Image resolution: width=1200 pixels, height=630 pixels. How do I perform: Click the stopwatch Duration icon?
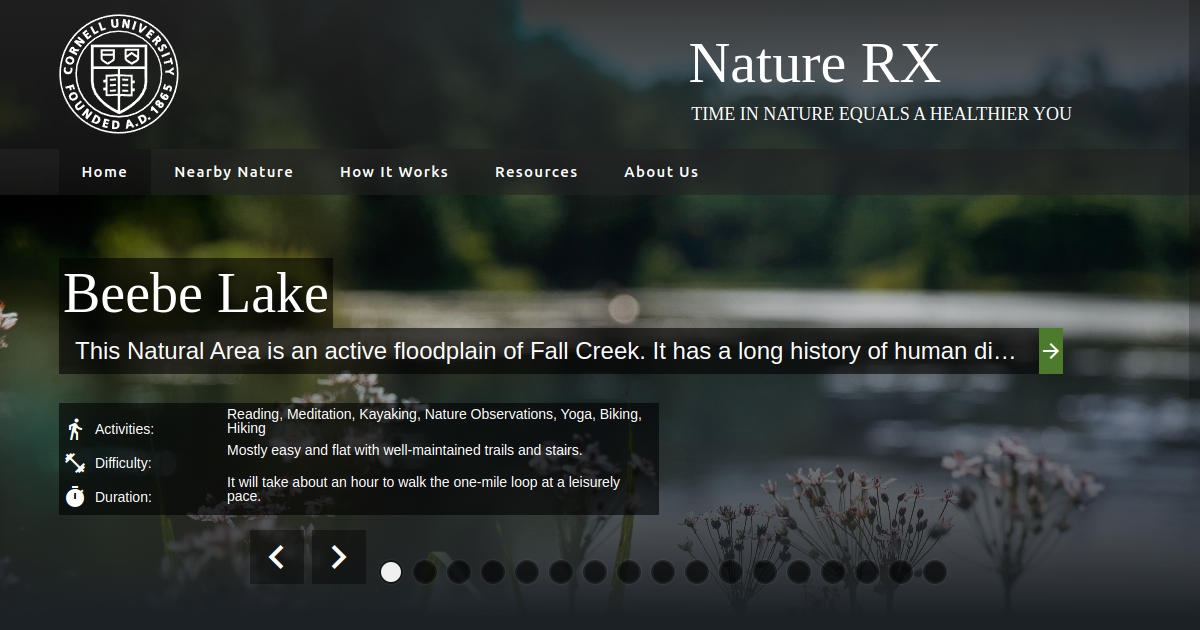[75, 496]
